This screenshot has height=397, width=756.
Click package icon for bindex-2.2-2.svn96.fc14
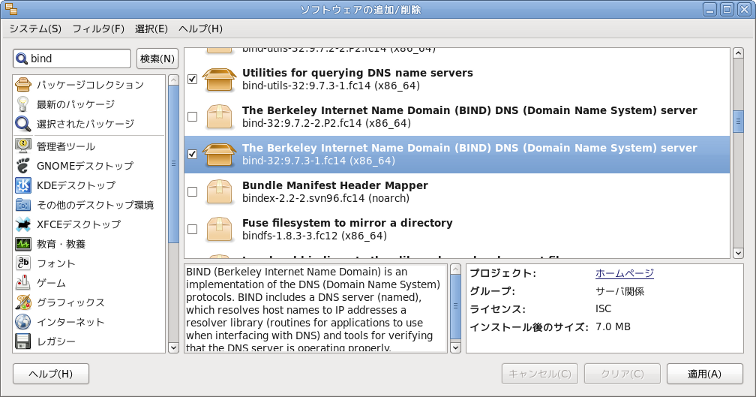pyautogui.click(x=219, y=192)
